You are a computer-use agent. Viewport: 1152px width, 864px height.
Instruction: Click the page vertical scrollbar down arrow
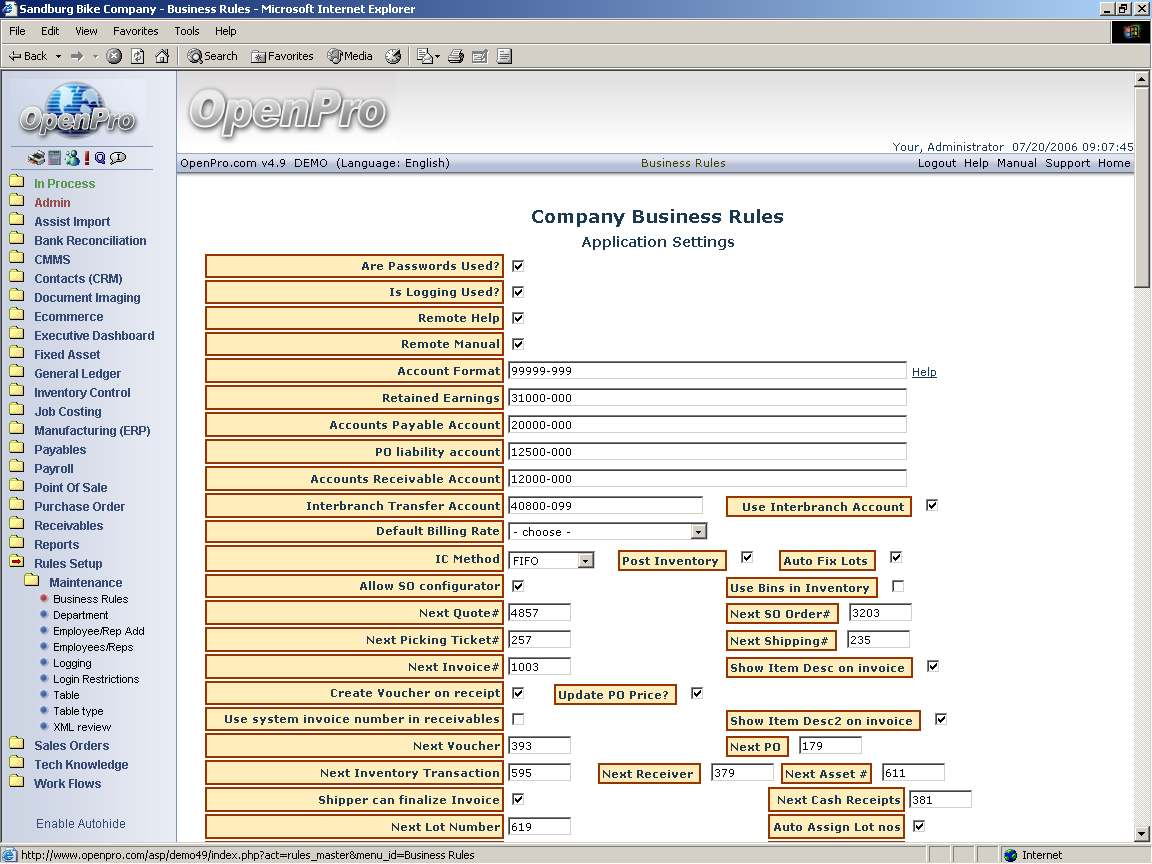coord(1142,833)
